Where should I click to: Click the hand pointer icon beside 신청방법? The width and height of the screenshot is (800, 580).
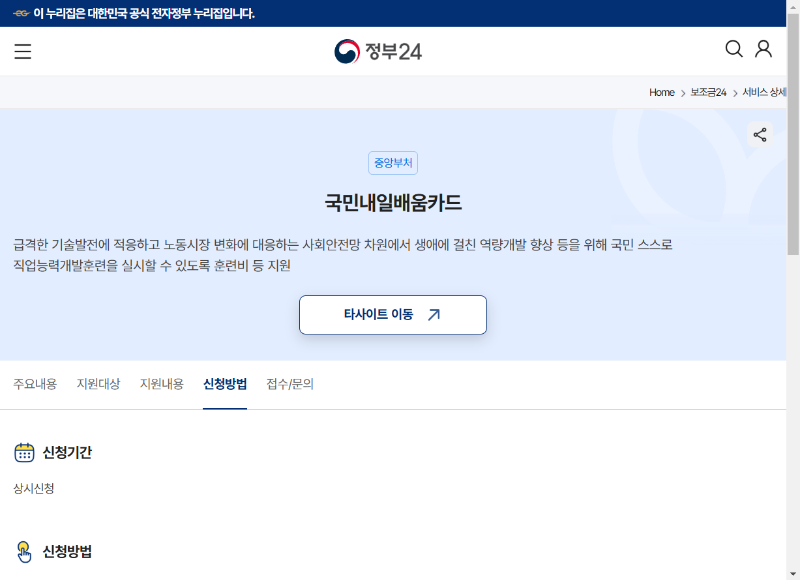pyautogui.click(x=24, y=552)
